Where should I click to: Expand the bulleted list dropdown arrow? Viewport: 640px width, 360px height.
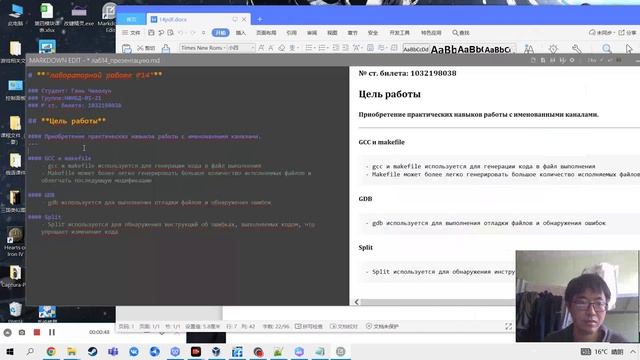(315, 48)
